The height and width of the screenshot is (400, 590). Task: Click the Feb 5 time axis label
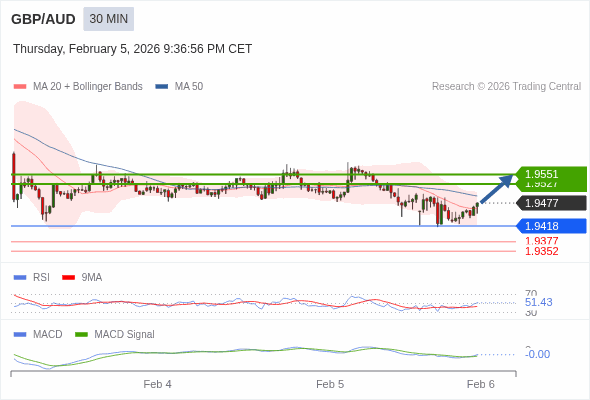[330, 384]
